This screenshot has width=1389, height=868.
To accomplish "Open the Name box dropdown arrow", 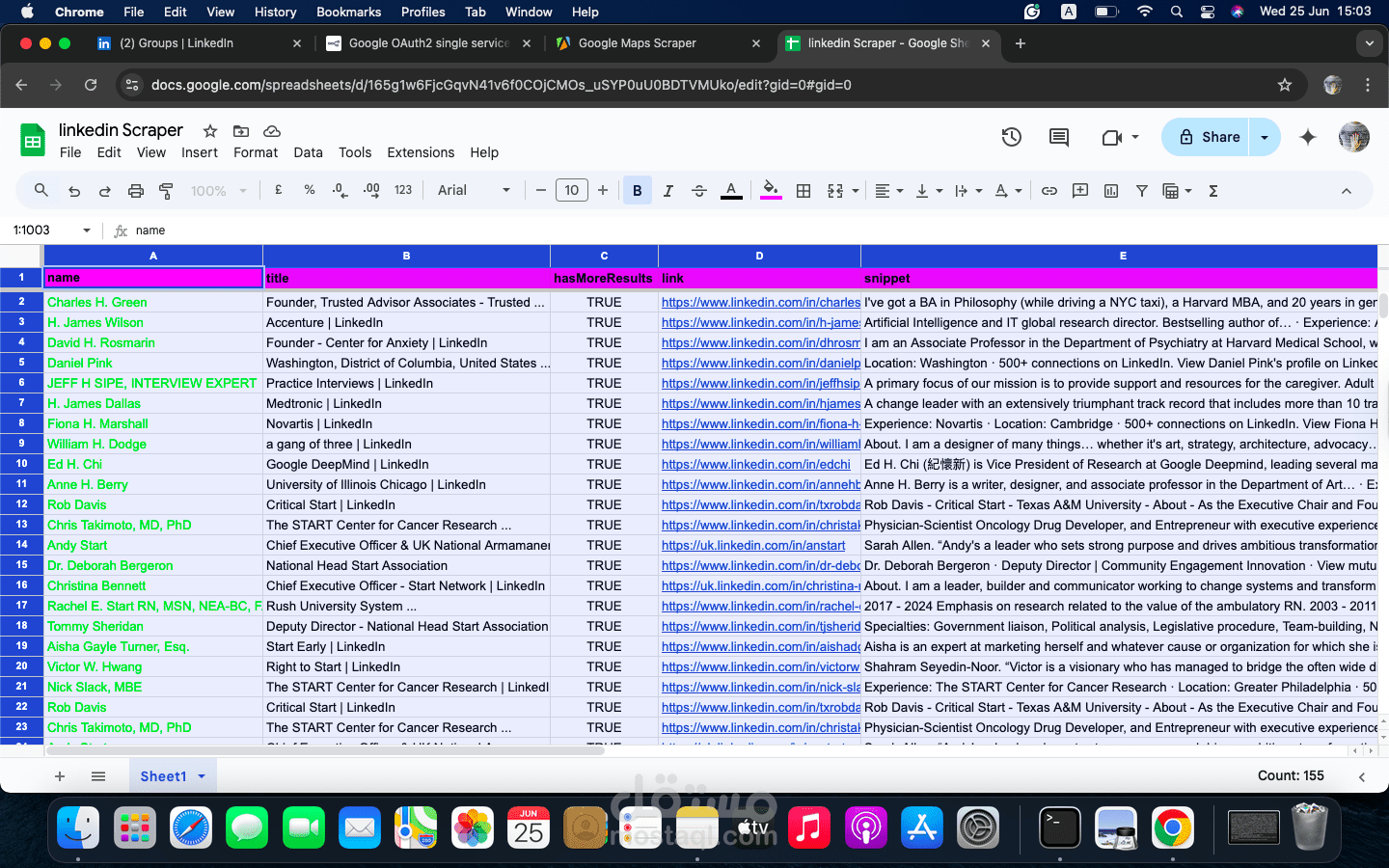I will [87, 231].
